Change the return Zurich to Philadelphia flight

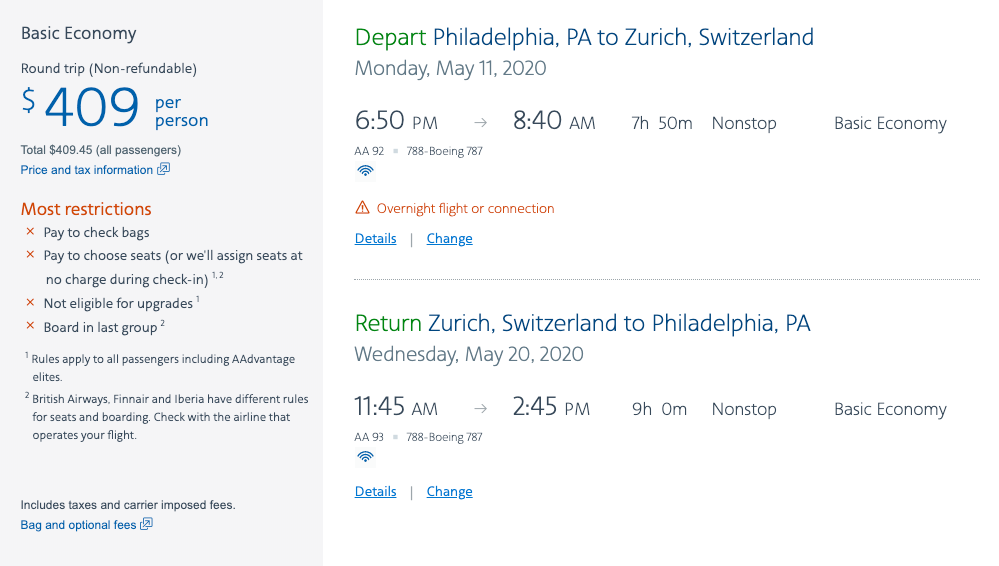449,492
